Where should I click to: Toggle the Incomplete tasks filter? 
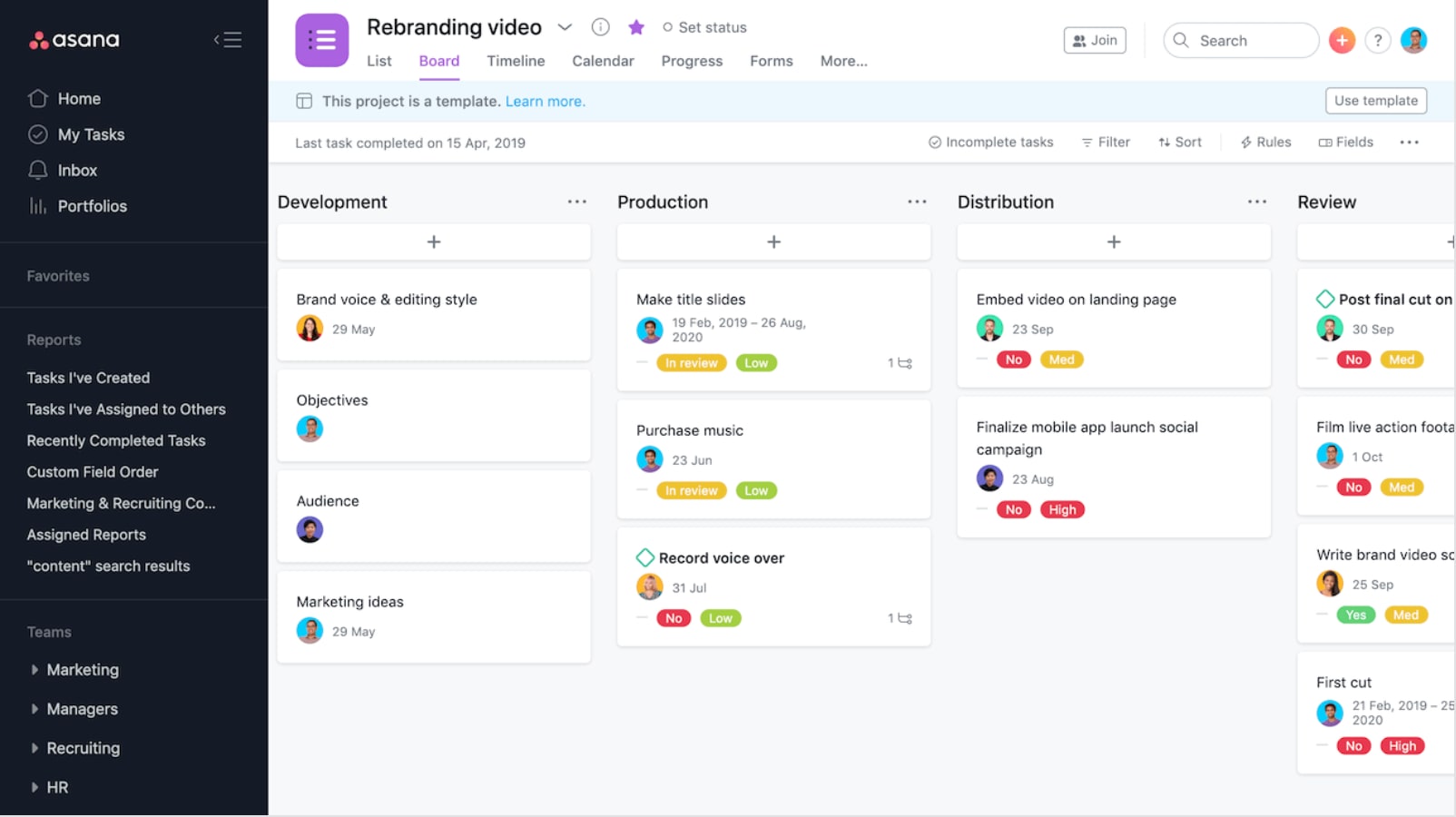pyautogui.click(x=990, y=143)
